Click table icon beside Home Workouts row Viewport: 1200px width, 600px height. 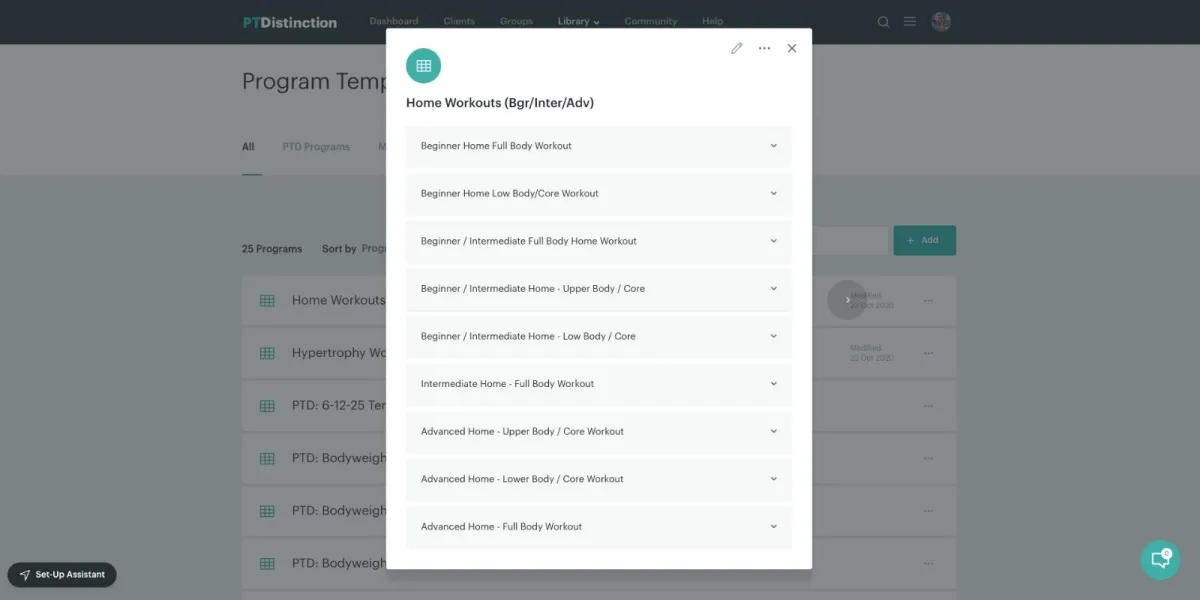click(x=267, y=301)
